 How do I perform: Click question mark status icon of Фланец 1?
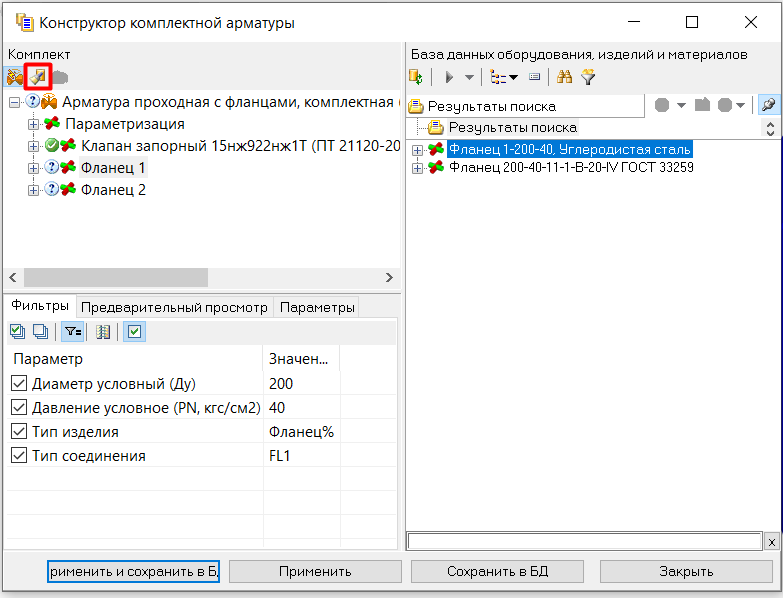pyautogui.click(x=52, y=168)
